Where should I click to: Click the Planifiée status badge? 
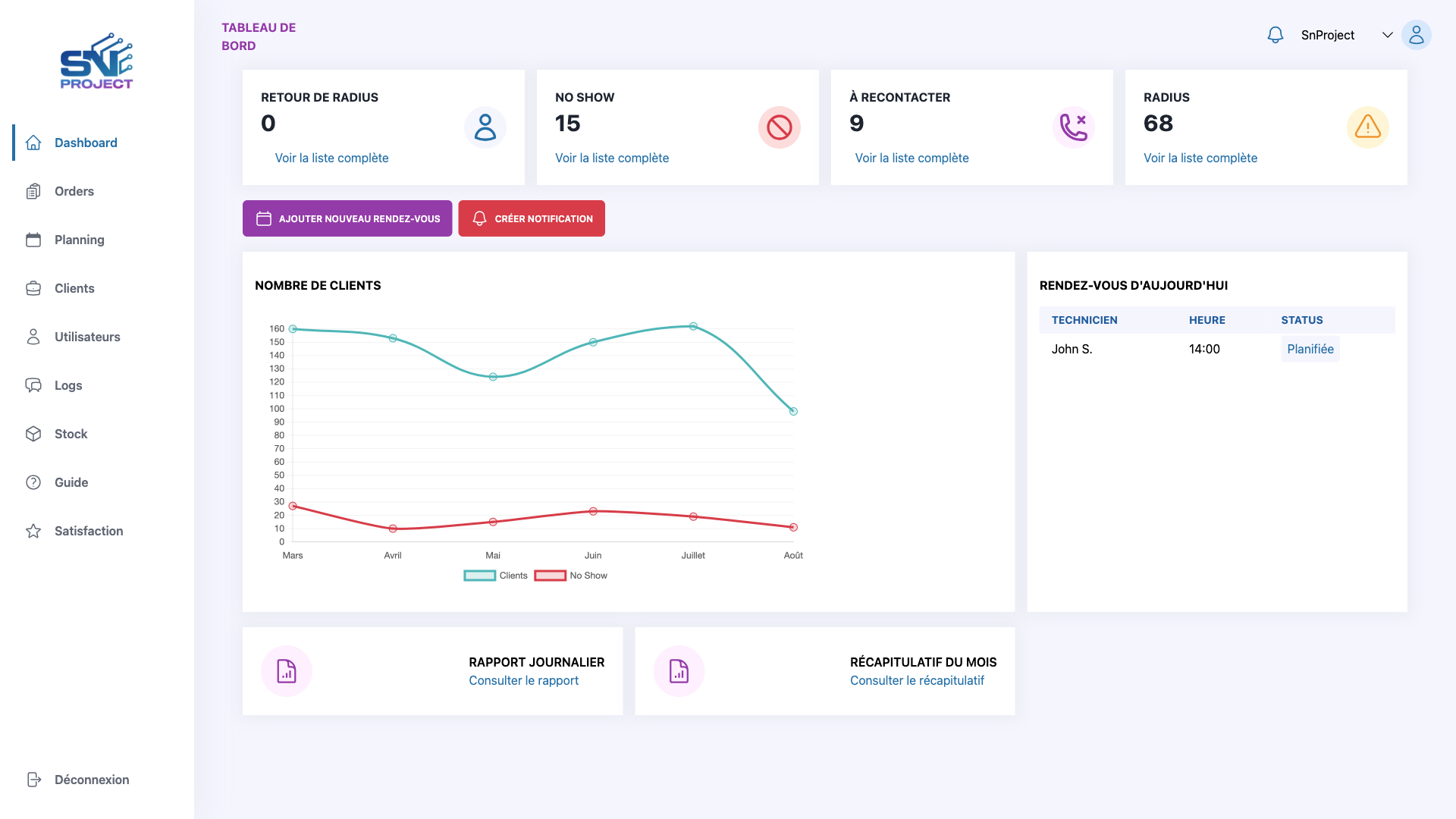[1310, 349]
